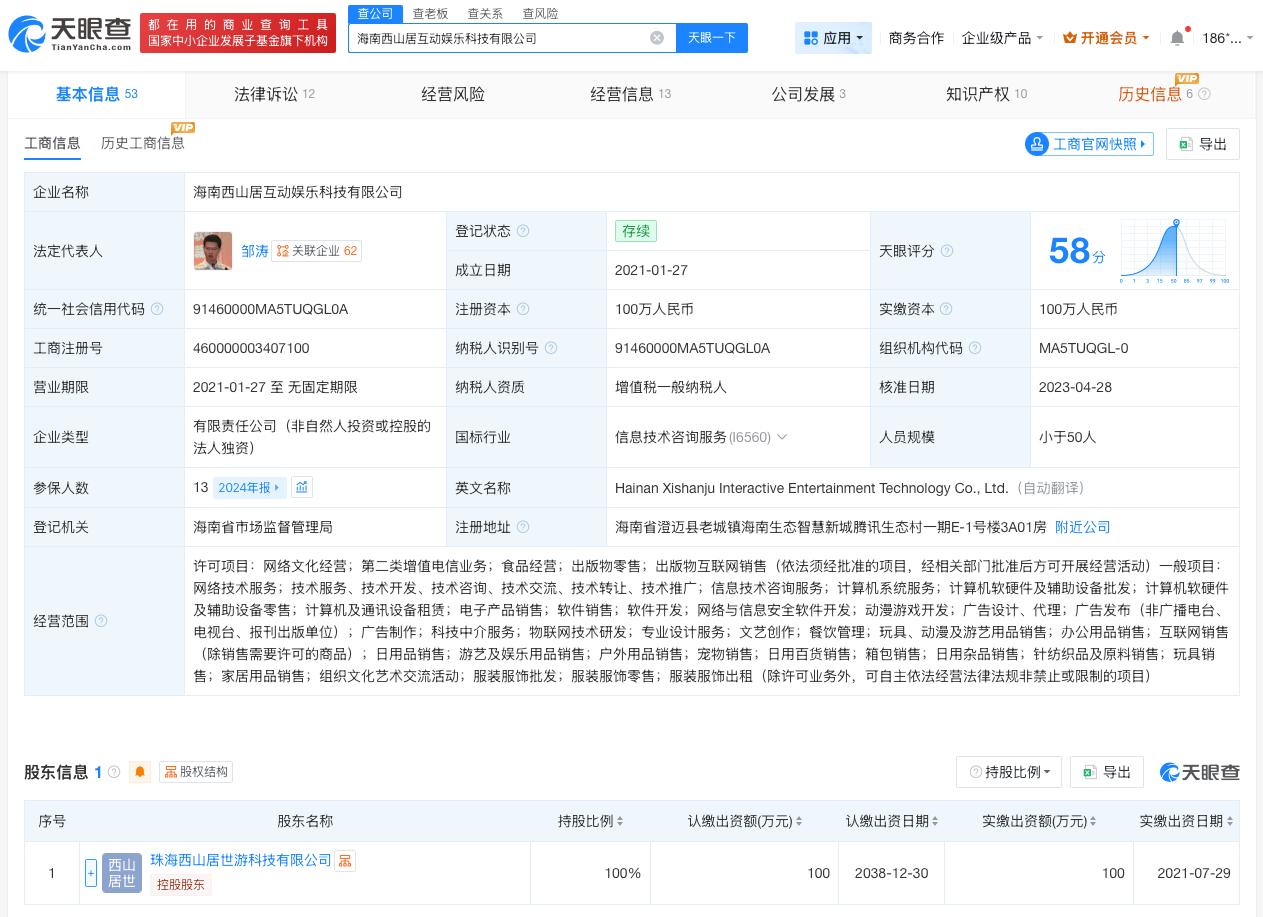The height and width of the screenshot is (917, 1263).
Task: Open the chart icon beside 参保人数
Action: [302, 487]
